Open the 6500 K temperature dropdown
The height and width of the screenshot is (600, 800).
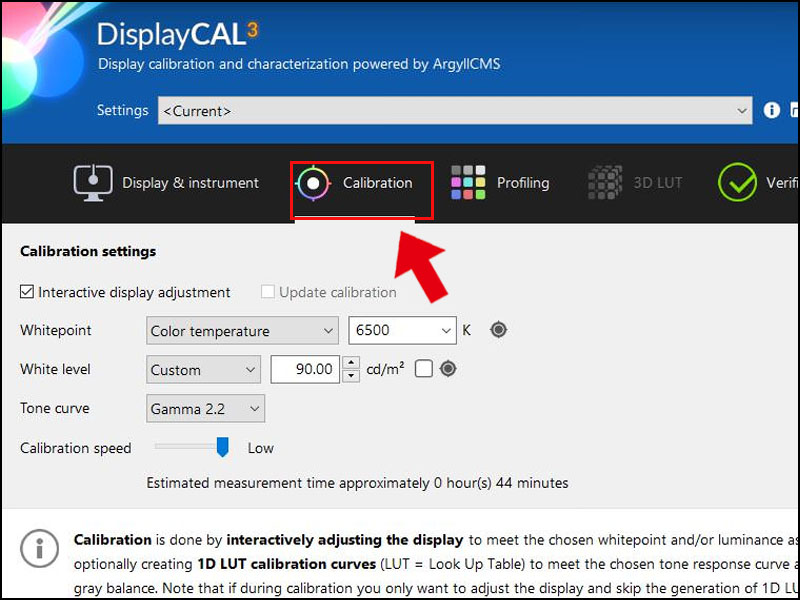coord(402,331)
